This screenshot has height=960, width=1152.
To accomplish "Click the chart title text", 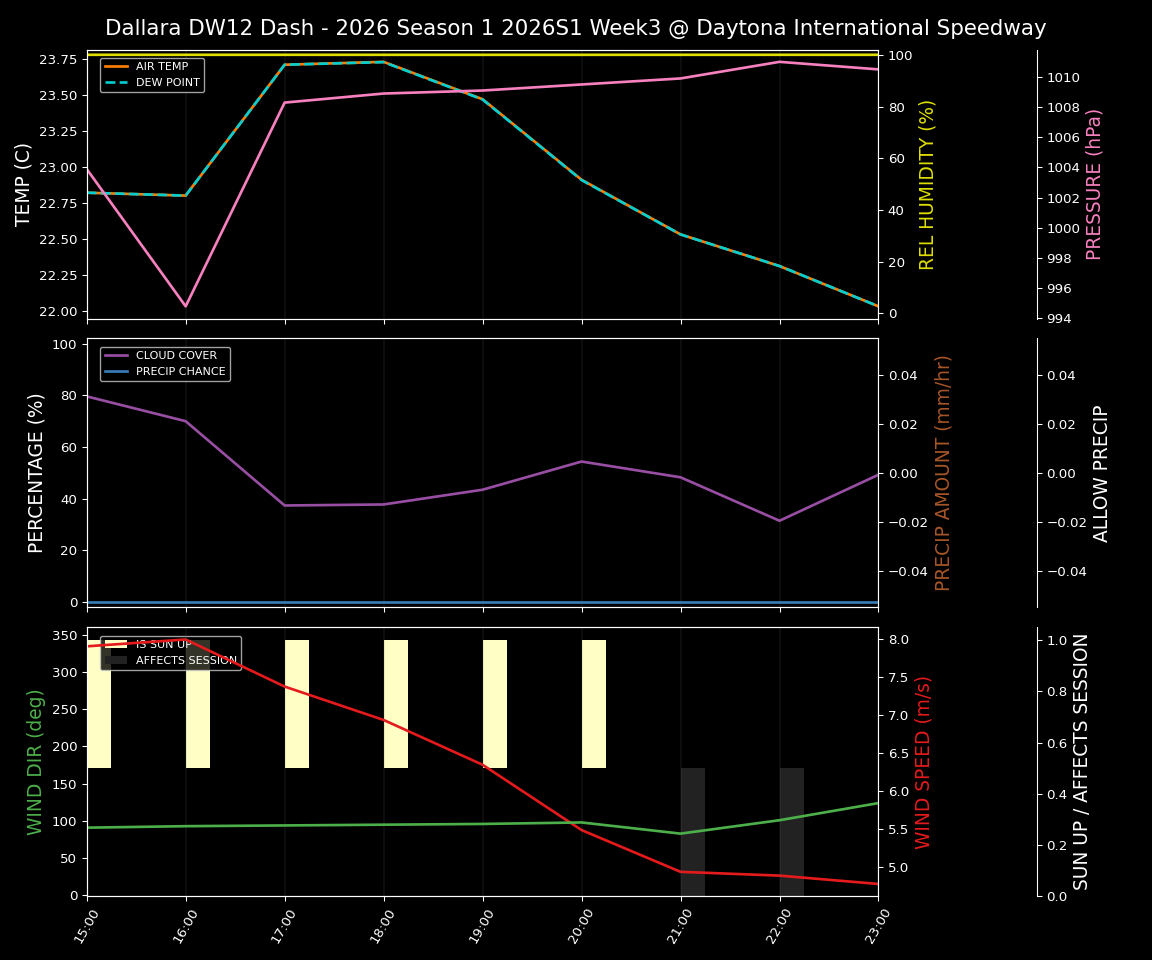I will point(576,28).
